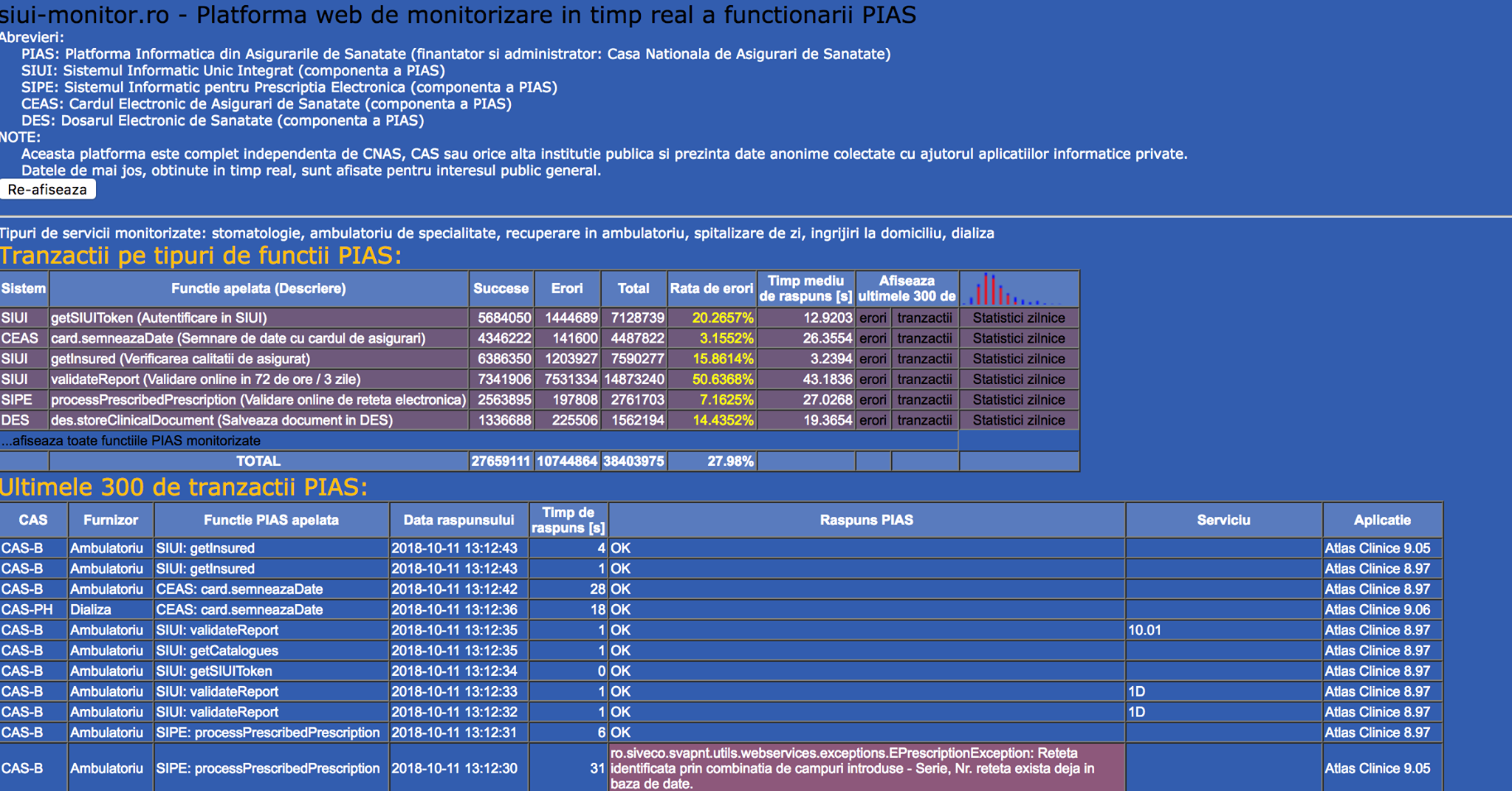Viewport: 1512px width, 791px height.
Task: Click the 'Functie PIAS apelata' column header
Action: (x=271, y=520)
